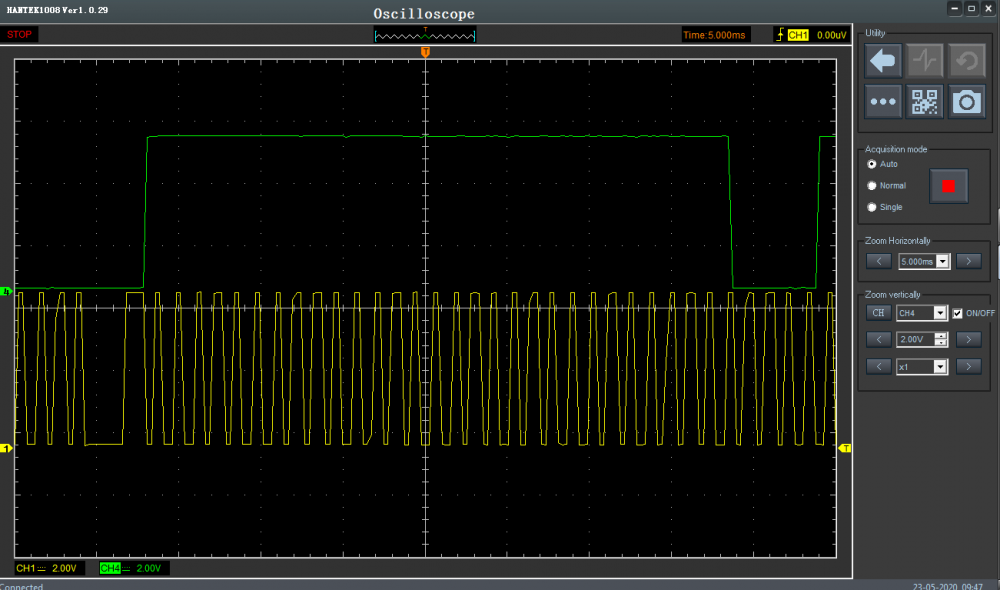Select Normal acquisition mode
This screenshot has height=590, width=1000.
[x=872, y=186]
